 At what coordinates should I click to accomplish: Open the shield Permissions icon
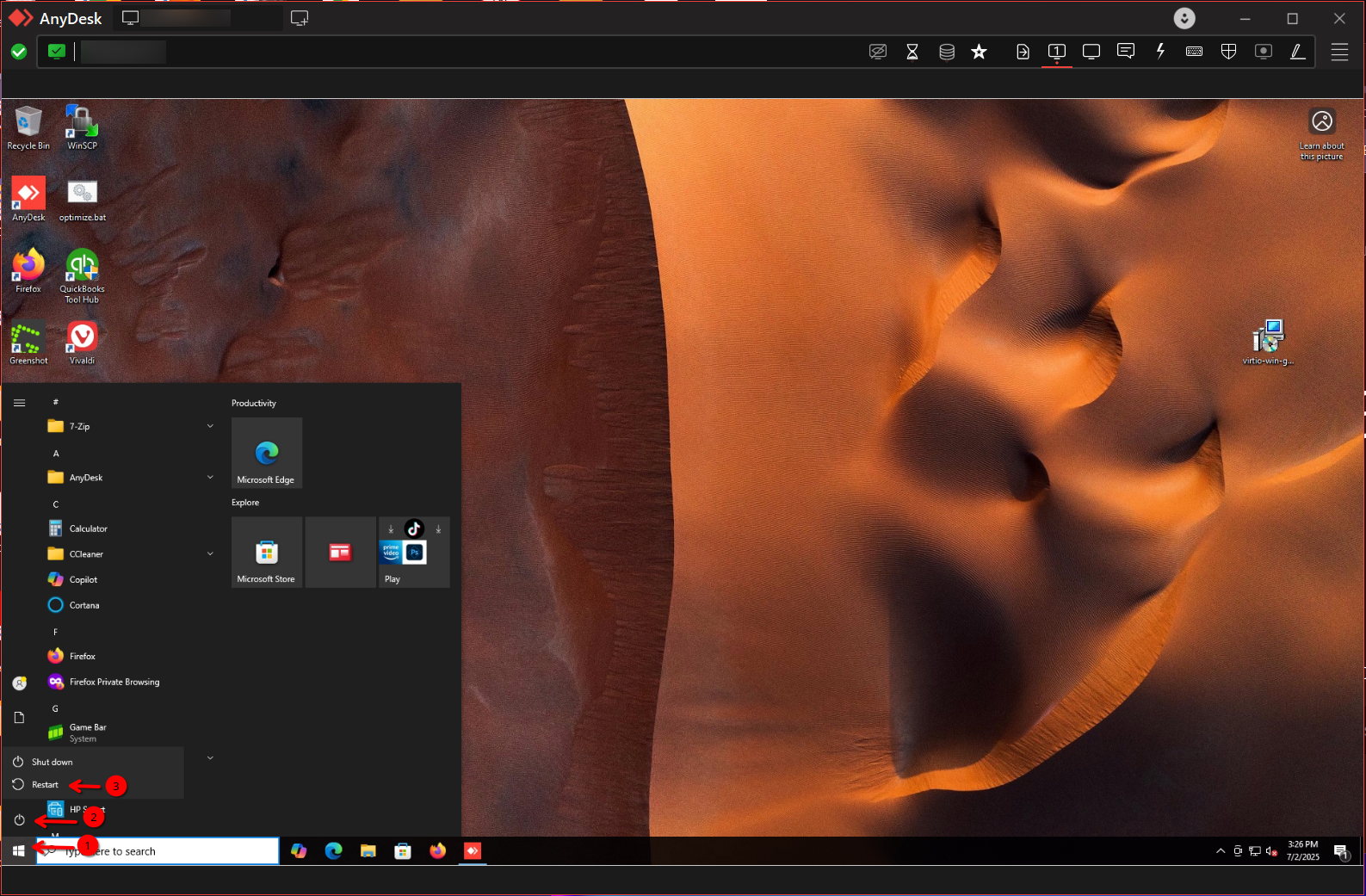tap(1228, 52)
